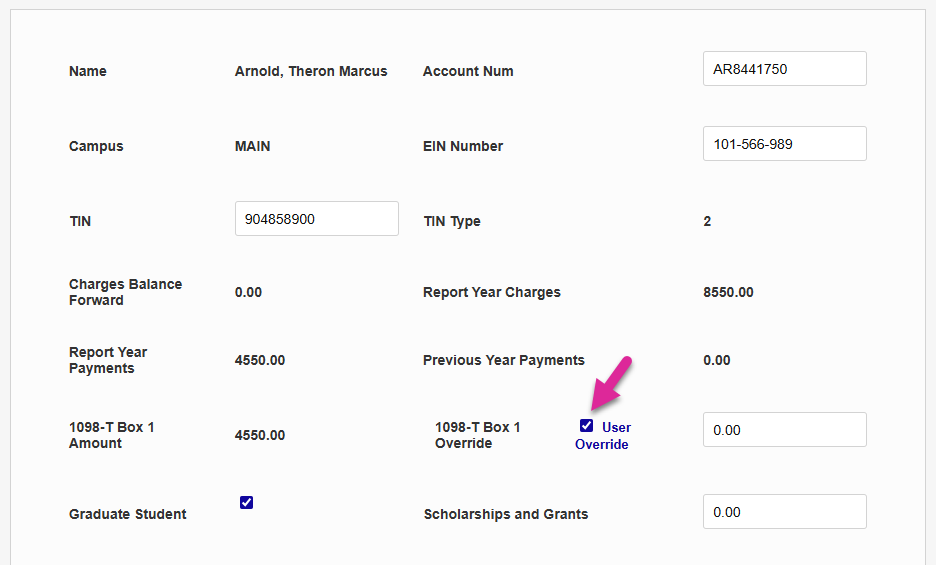Edit the Scholarships and Grants field
Screen dimensions: 936x565
[x=784, y=512]
